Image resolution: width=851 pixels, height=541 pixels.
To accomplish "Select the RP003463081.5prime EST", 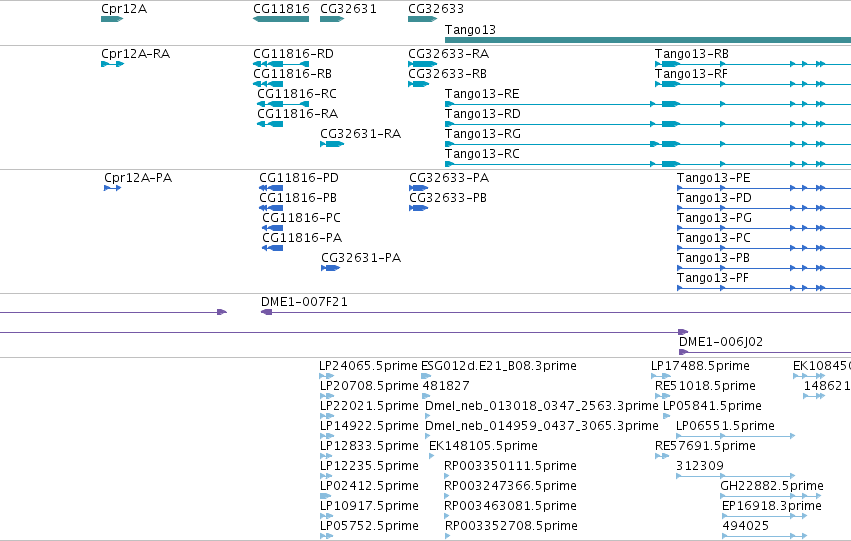I will point(447,517).
